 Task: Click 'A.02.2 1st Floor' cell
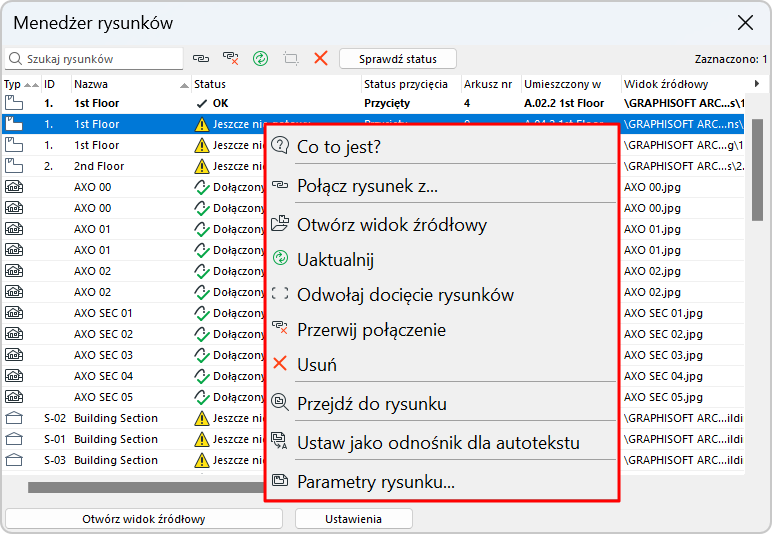pos(564,103)
